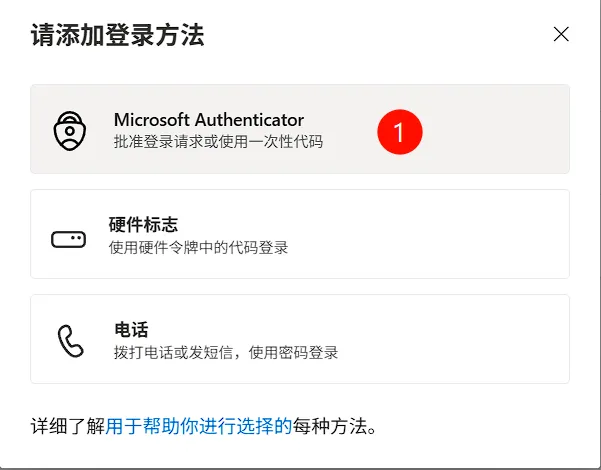Image resolution: width=601 pixels, height=470 pixels.
Task: Select the 硬件标志 option title
Action: click(143, 225)
